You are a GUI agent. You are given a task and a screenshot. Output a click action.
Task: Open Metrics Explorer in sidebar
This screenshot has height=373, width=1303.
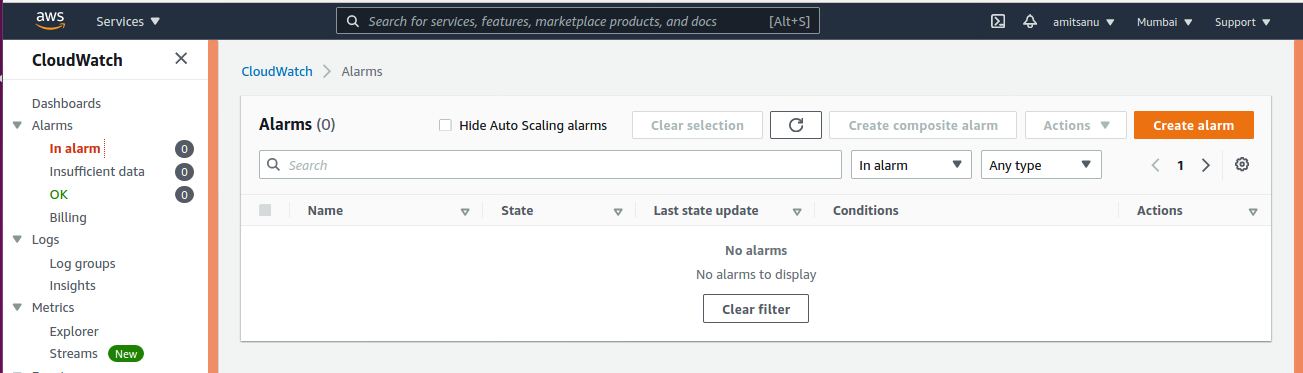click(74, 331)
